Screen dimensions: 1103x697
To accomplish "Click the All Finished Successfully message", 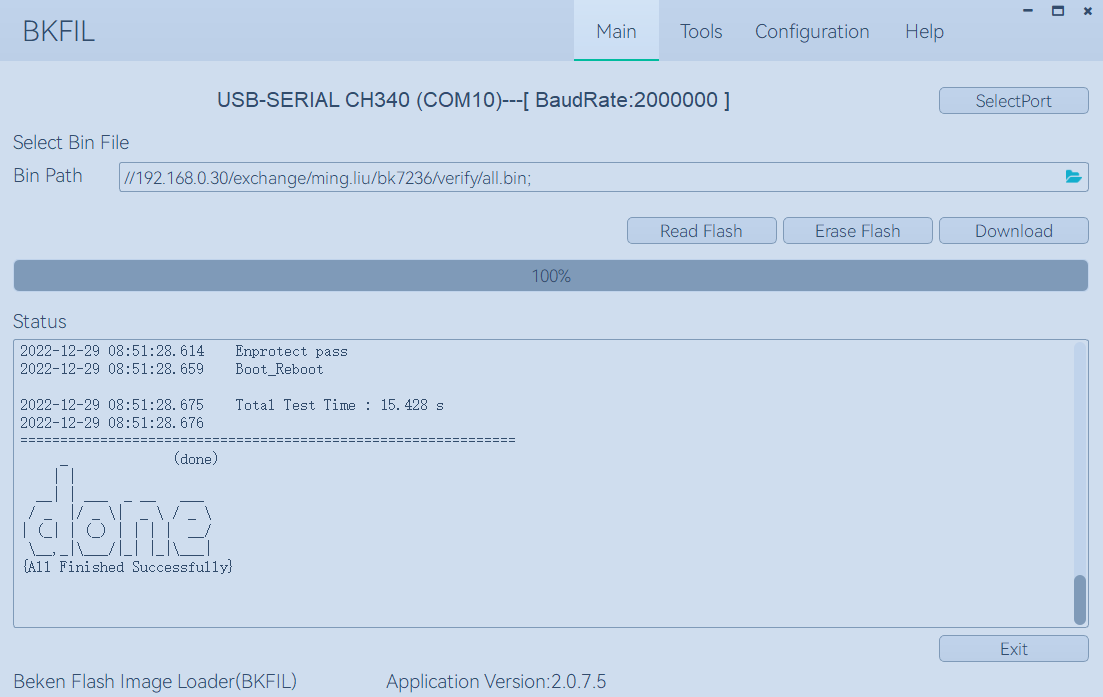I will [x=127, y=567].
